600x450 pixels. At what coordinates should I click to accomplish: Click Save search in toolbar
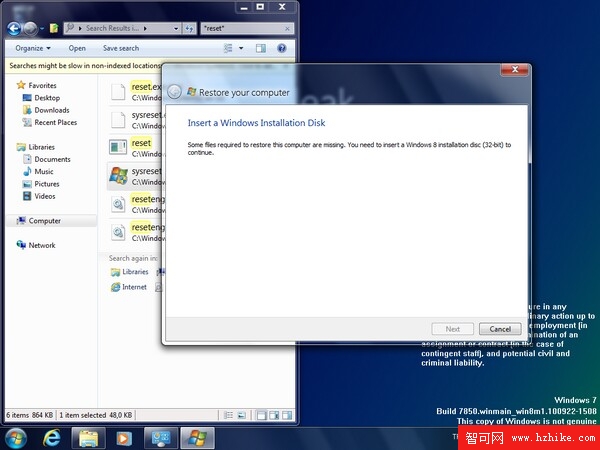tap(121, 48)
